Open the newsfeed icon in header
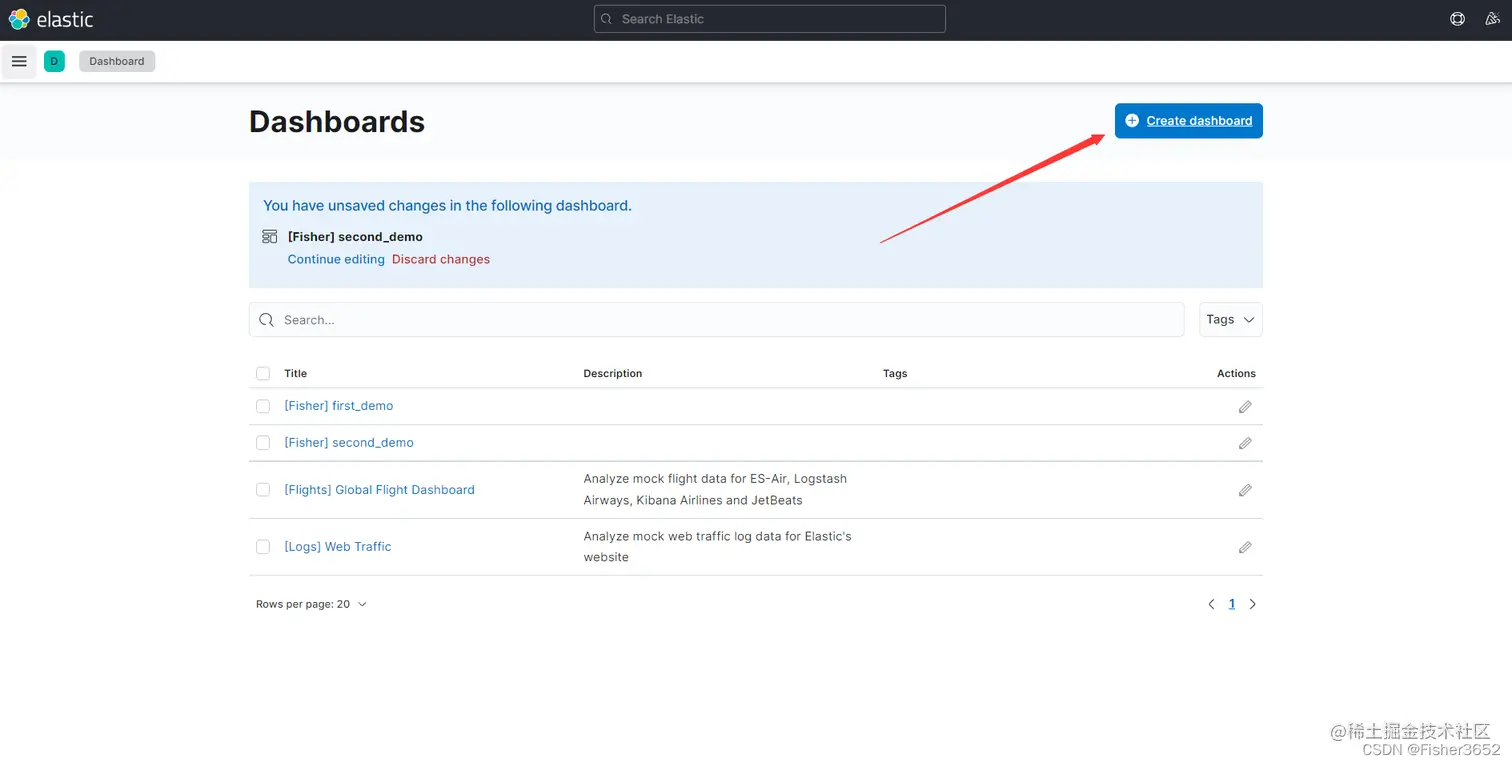The width and height of the screenshot is (1512, 763). pos(1491,19)
